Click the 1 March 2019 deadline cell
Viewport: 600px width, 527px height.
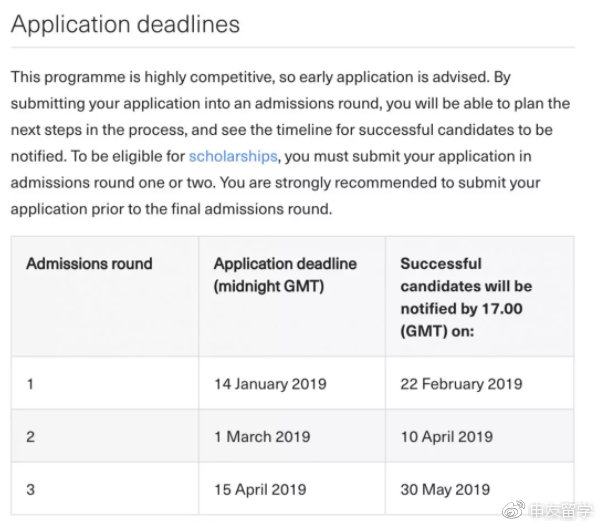tap(292, 436)
